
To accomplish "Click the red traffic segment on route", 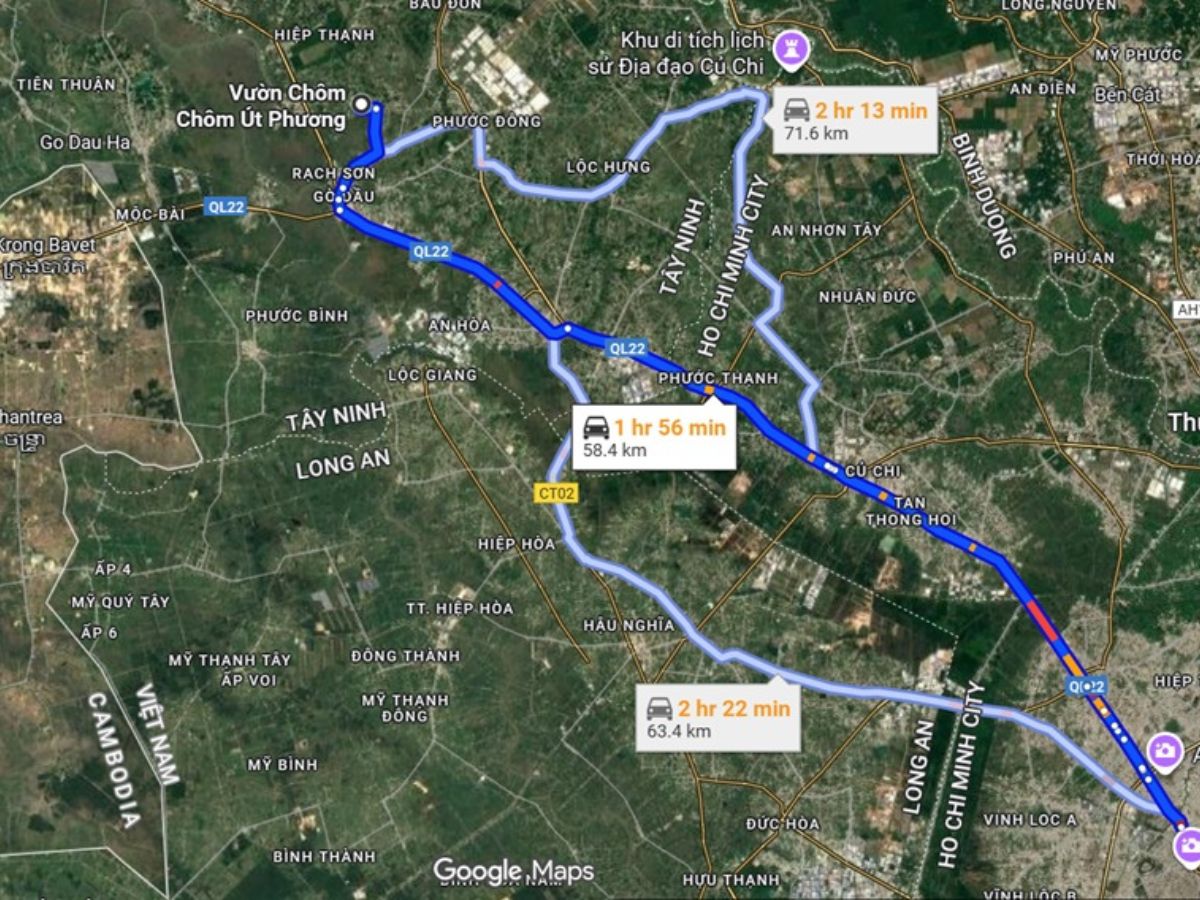I will point(1041,620).
